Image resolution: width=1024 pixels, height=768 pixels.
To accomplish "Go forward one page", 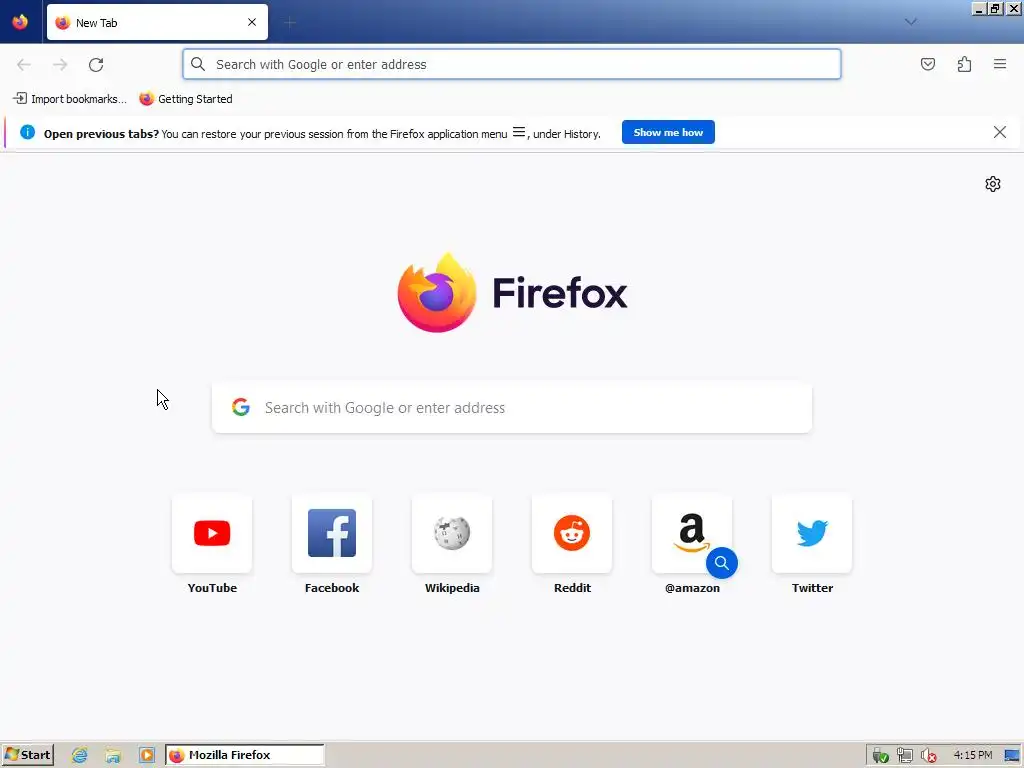I will [60, 65].
